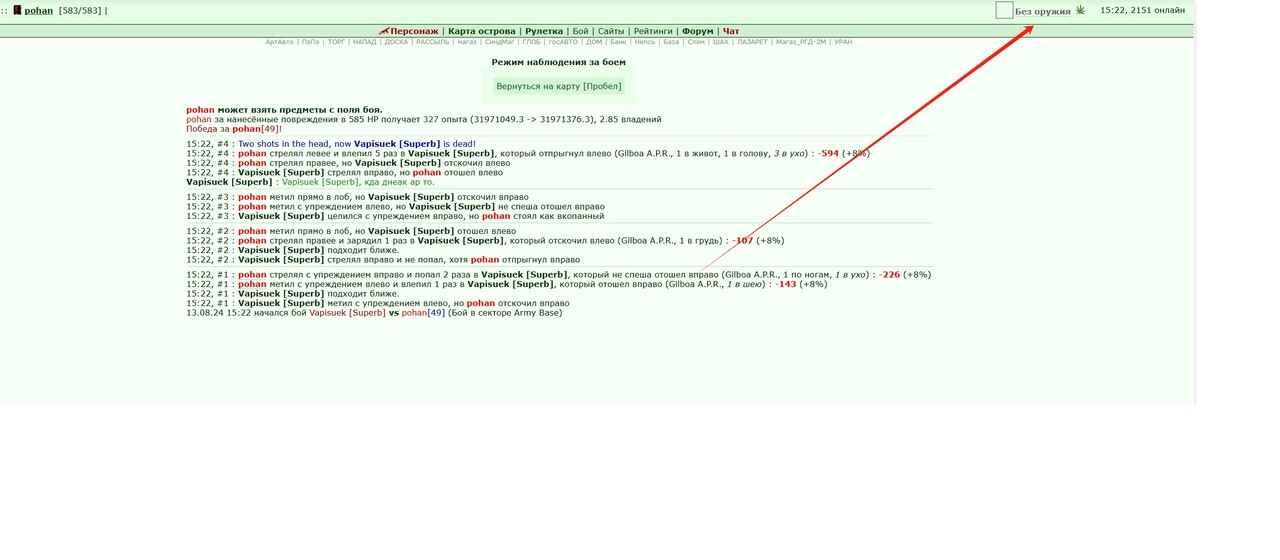
Task: Click the '-107' damage value
Action: pos(742,241)
